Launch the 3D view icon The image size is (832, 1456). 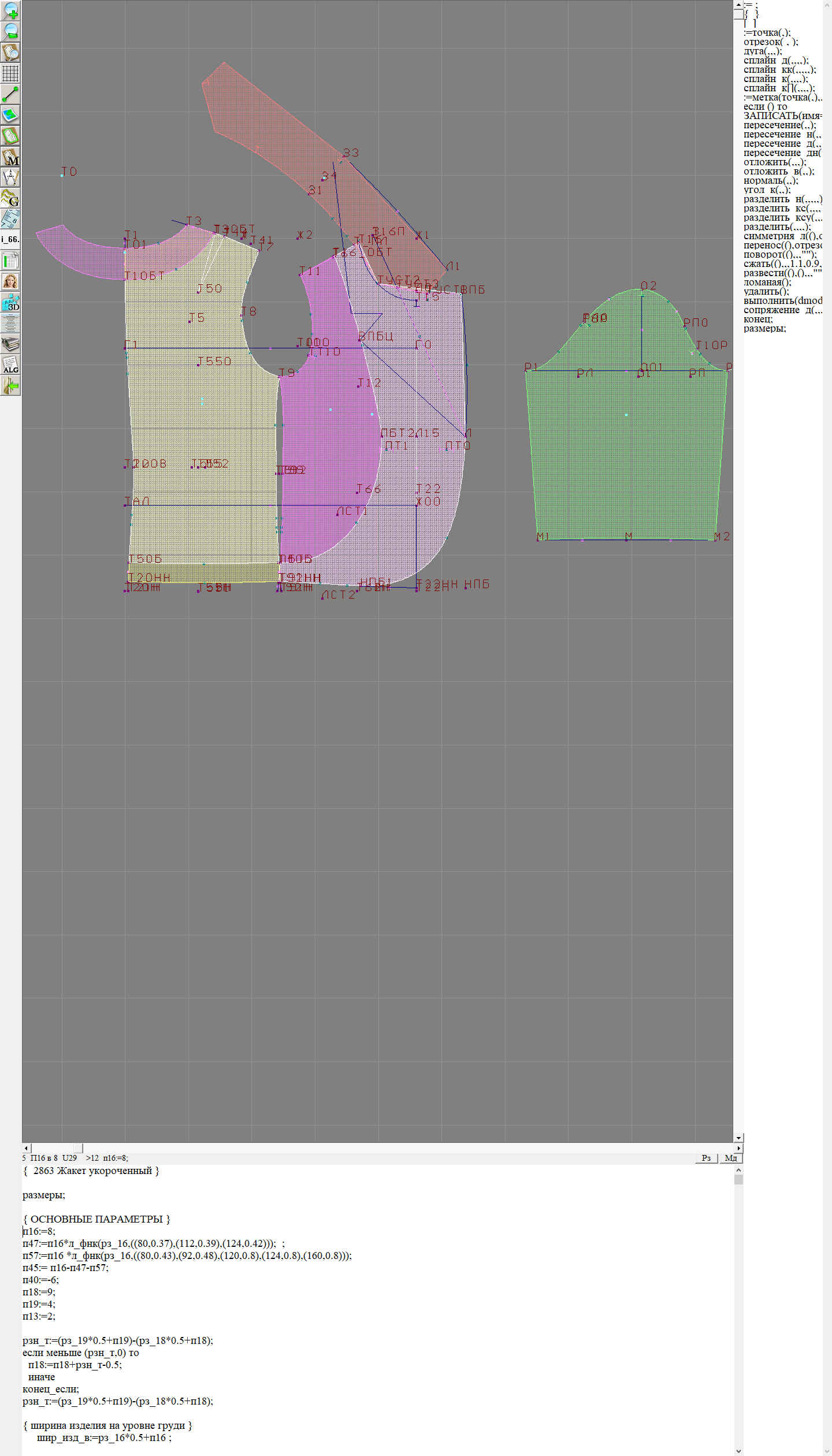click(x=10, y=302)
